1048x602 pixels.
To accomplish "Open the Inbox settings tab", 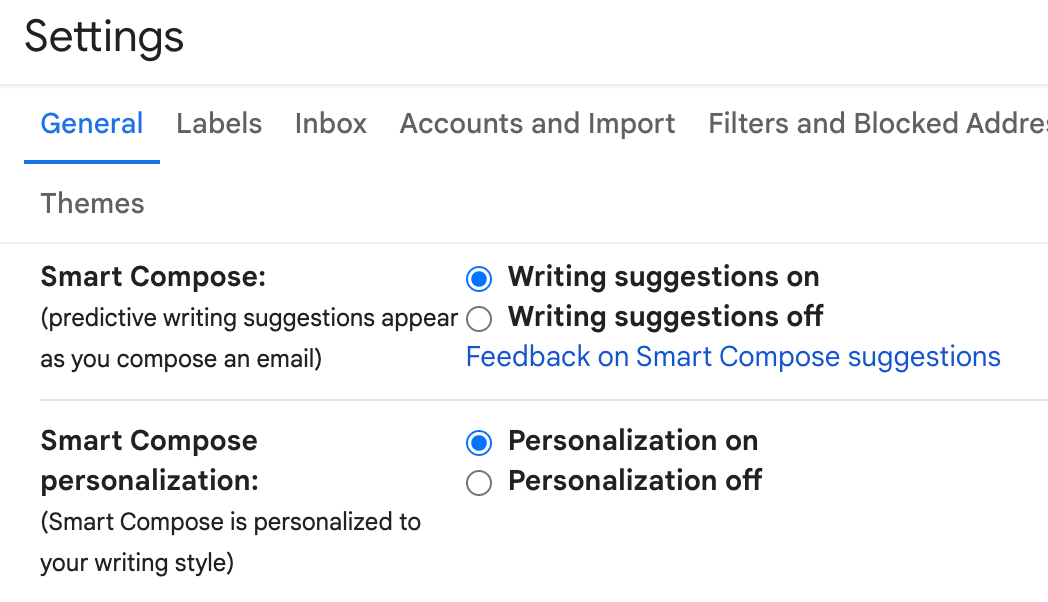I will (330, 123).
